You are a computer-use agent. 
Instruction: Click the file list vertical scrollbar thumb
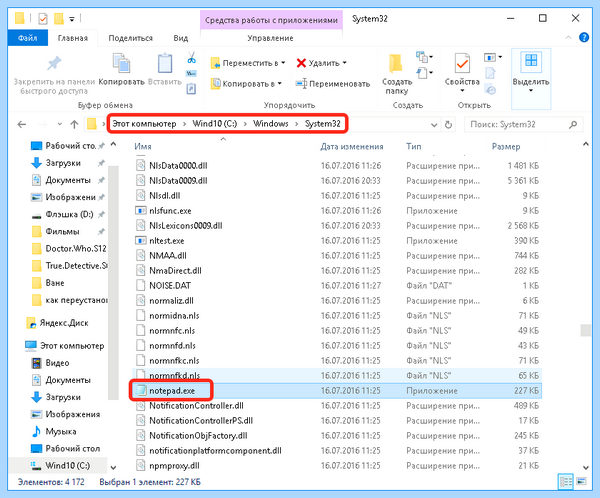(585, 330)
